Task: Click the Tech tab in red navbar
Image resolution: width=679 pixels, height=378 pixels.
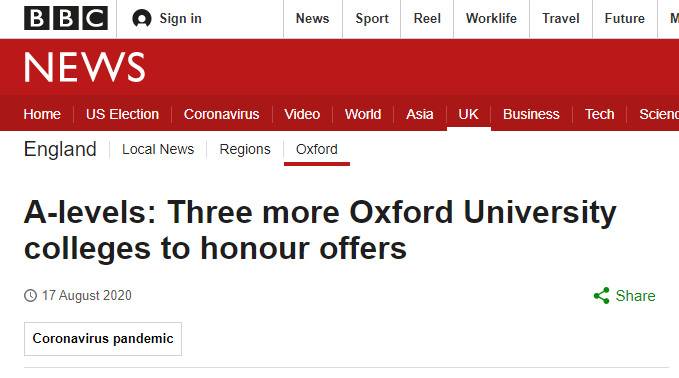Action: click(x=599, y=114)
